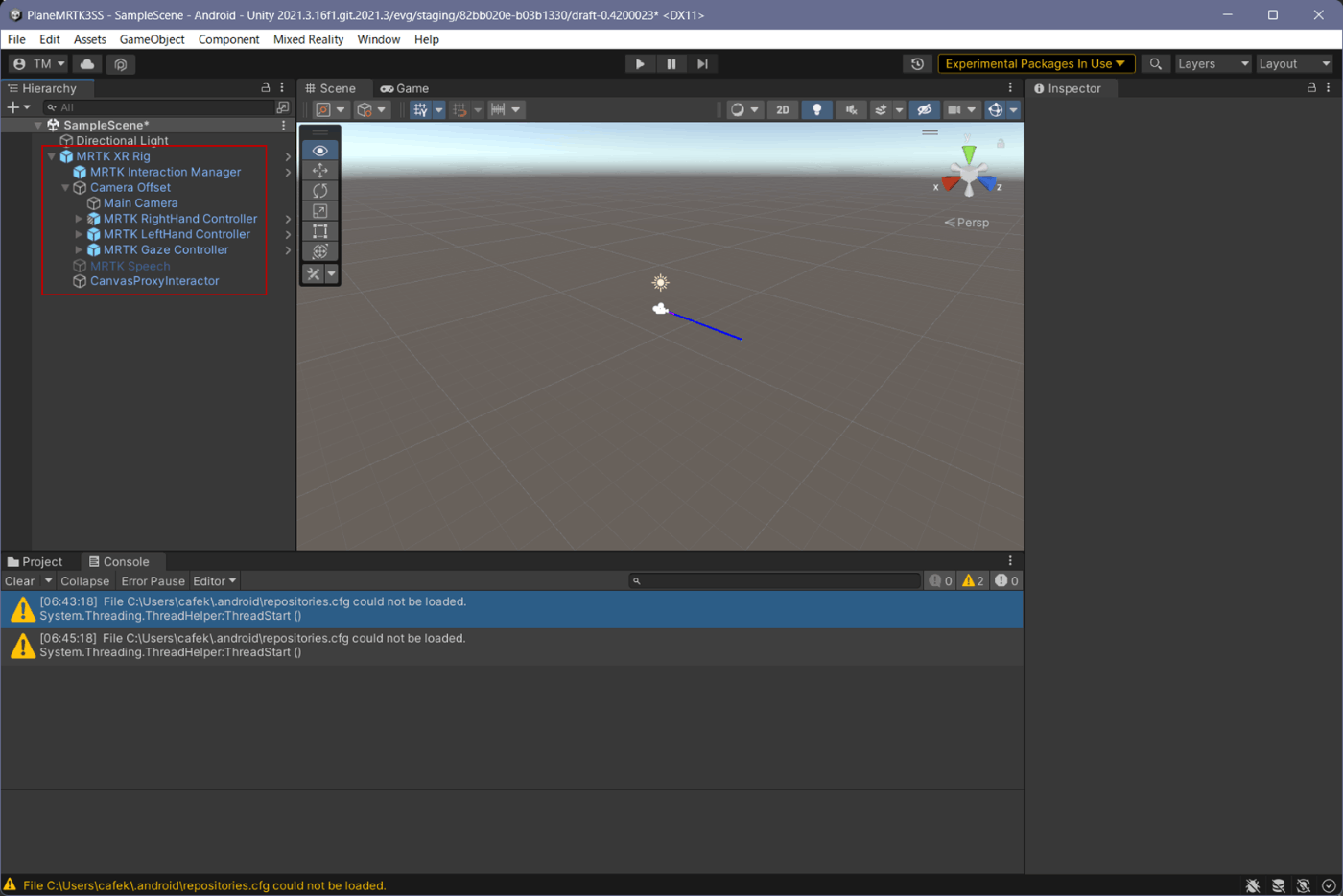
Task: Open Scene camera settings
Action: pos(960,110)
